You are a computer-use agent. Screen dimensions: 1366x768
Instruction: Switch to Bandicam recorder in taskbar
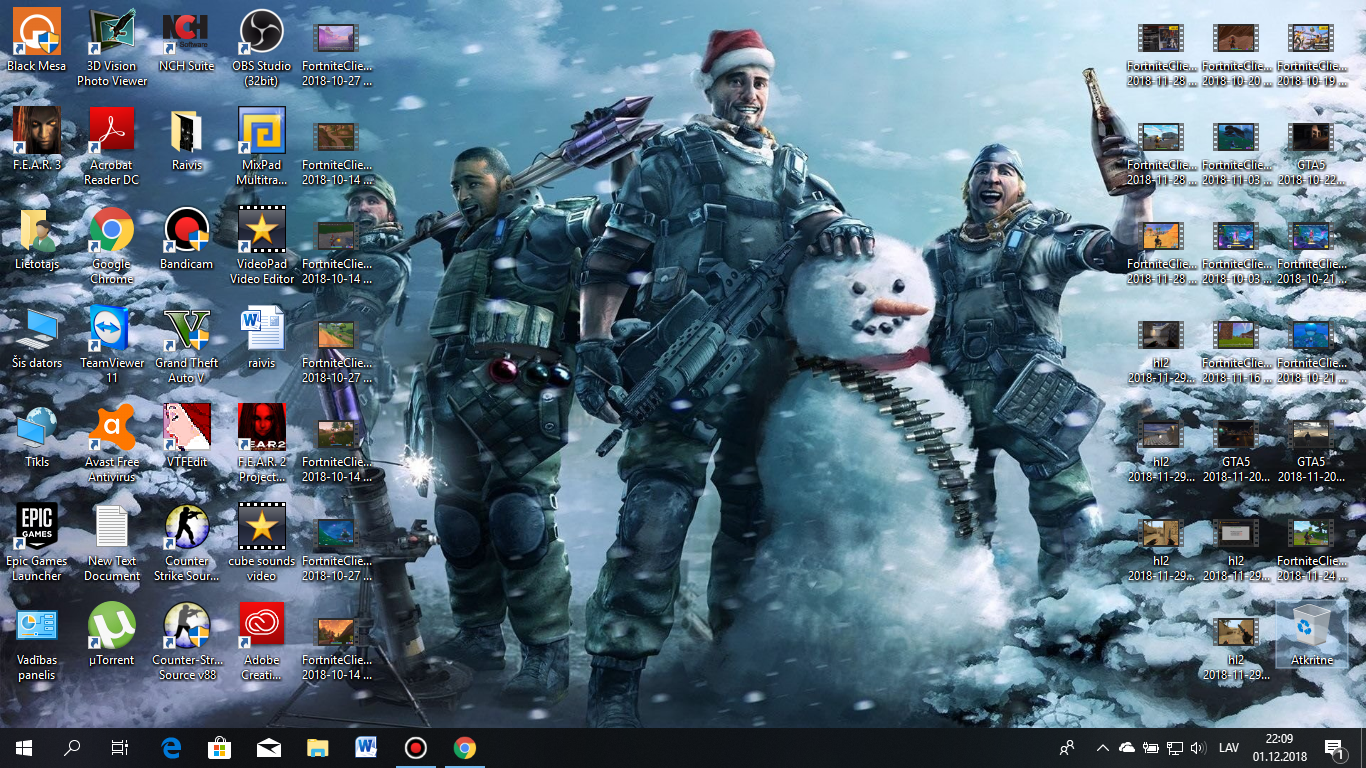[x=415, y=748]
